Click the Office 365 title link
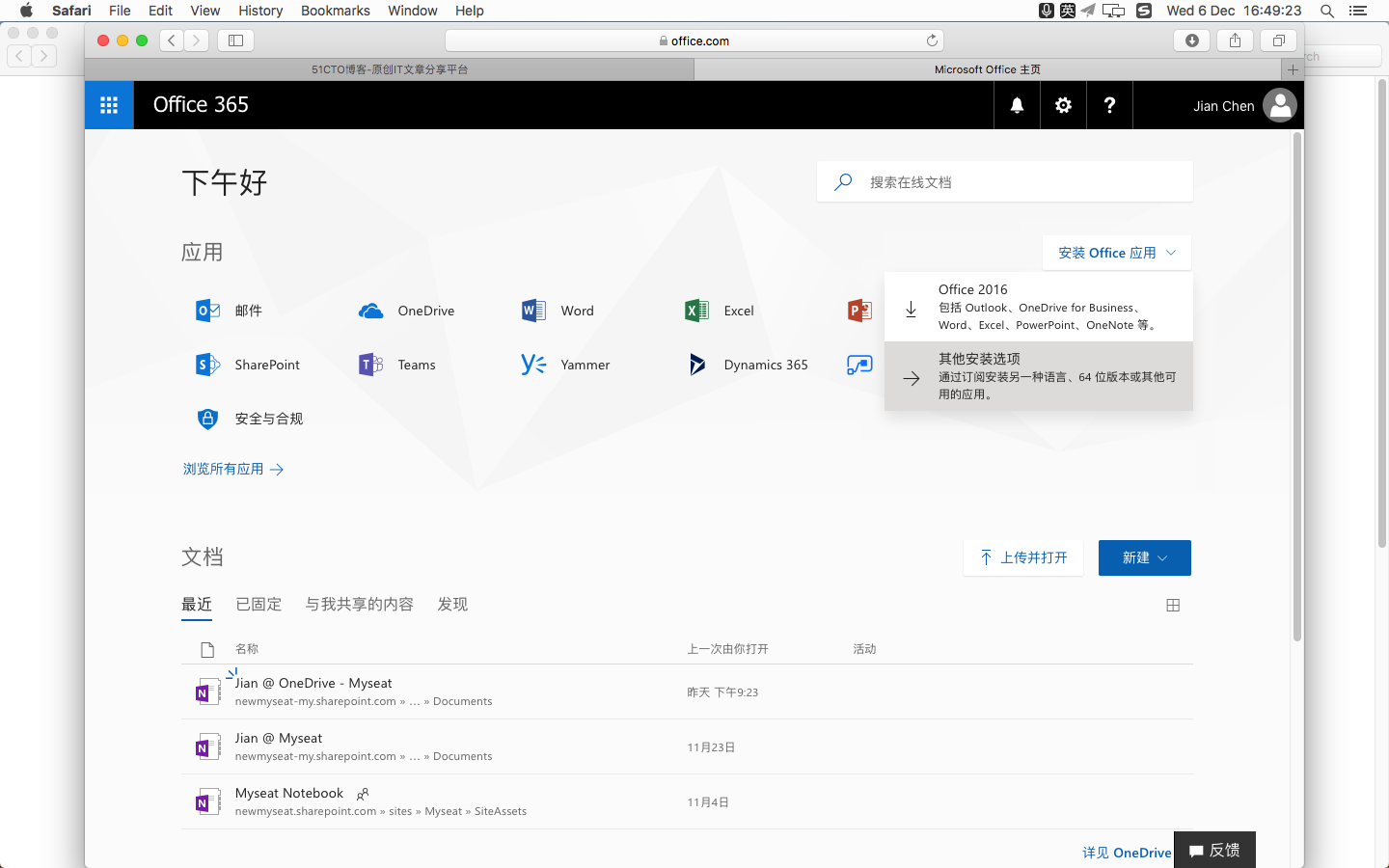Viewport: 1389px width, 868px height. [201, 104]
